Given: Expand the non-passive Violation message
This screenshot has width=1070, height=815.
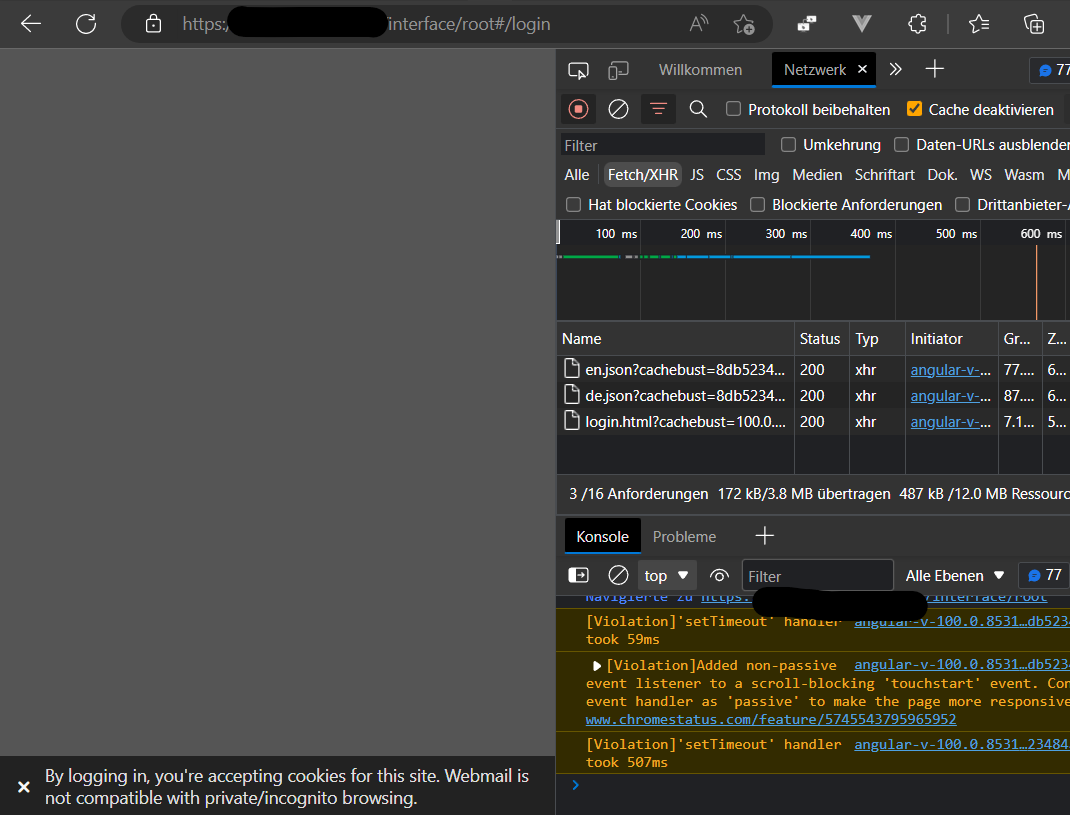Looking at the screenshot, I should (x=597, y=665).
